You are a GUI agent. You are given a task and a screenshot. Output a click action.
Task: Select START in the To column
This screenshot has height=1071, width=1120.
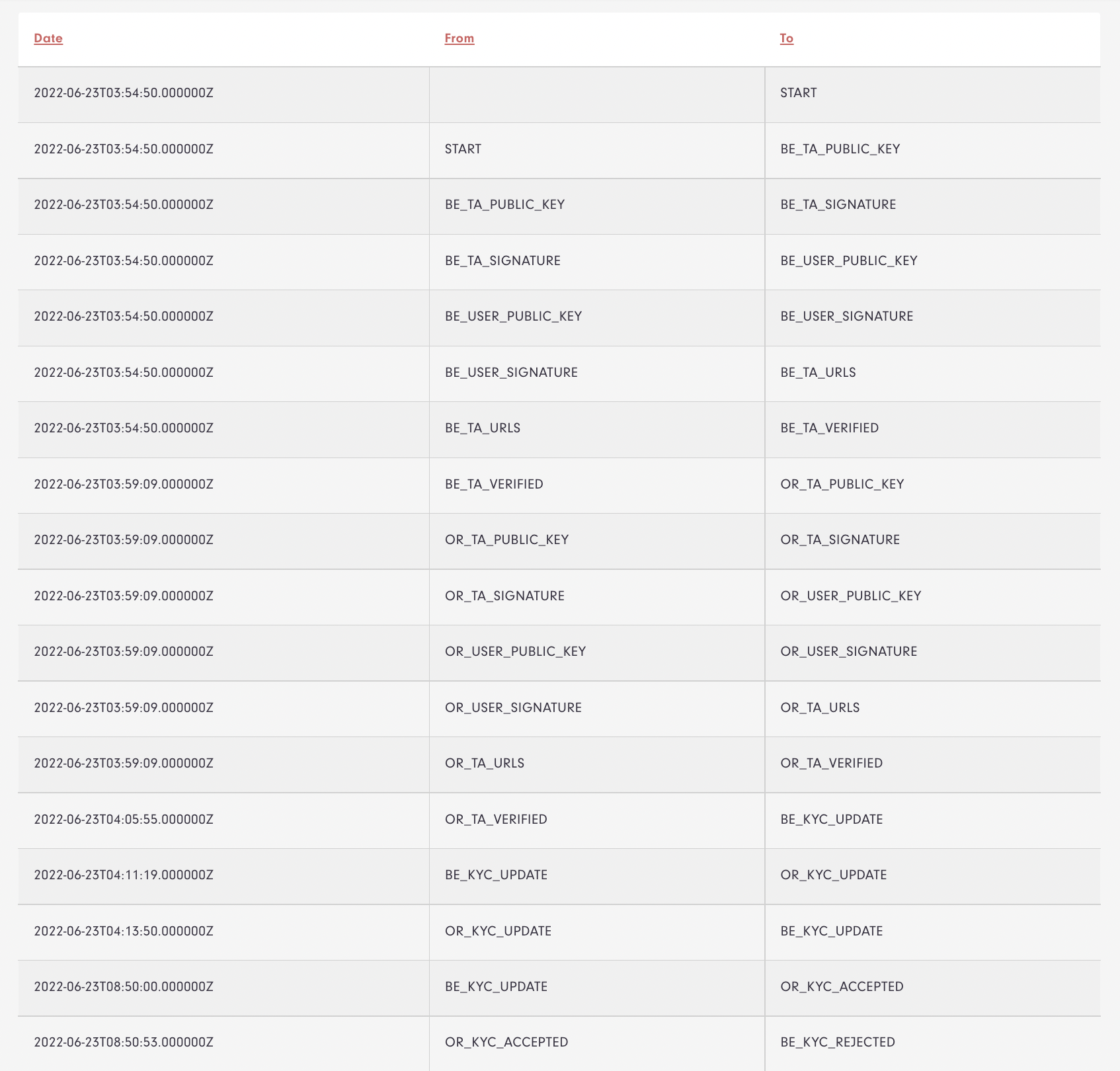tap(799, 93)
